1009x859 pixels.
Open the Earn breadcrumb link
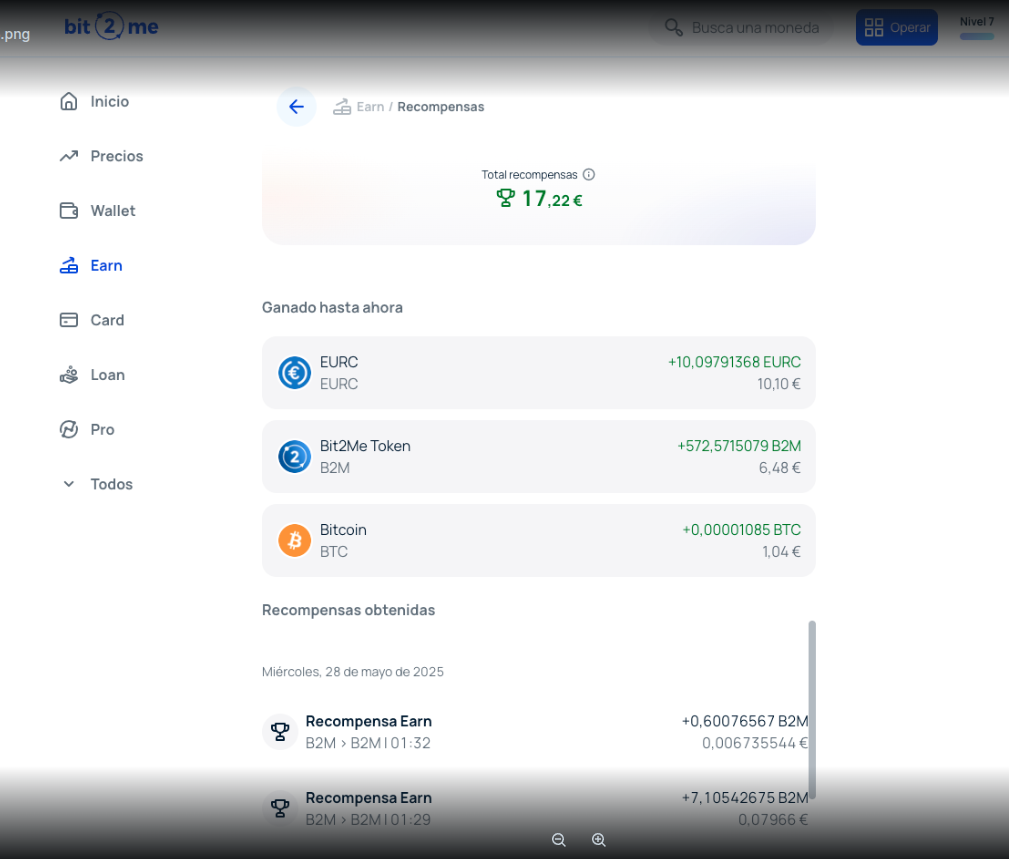pos(371,107)
